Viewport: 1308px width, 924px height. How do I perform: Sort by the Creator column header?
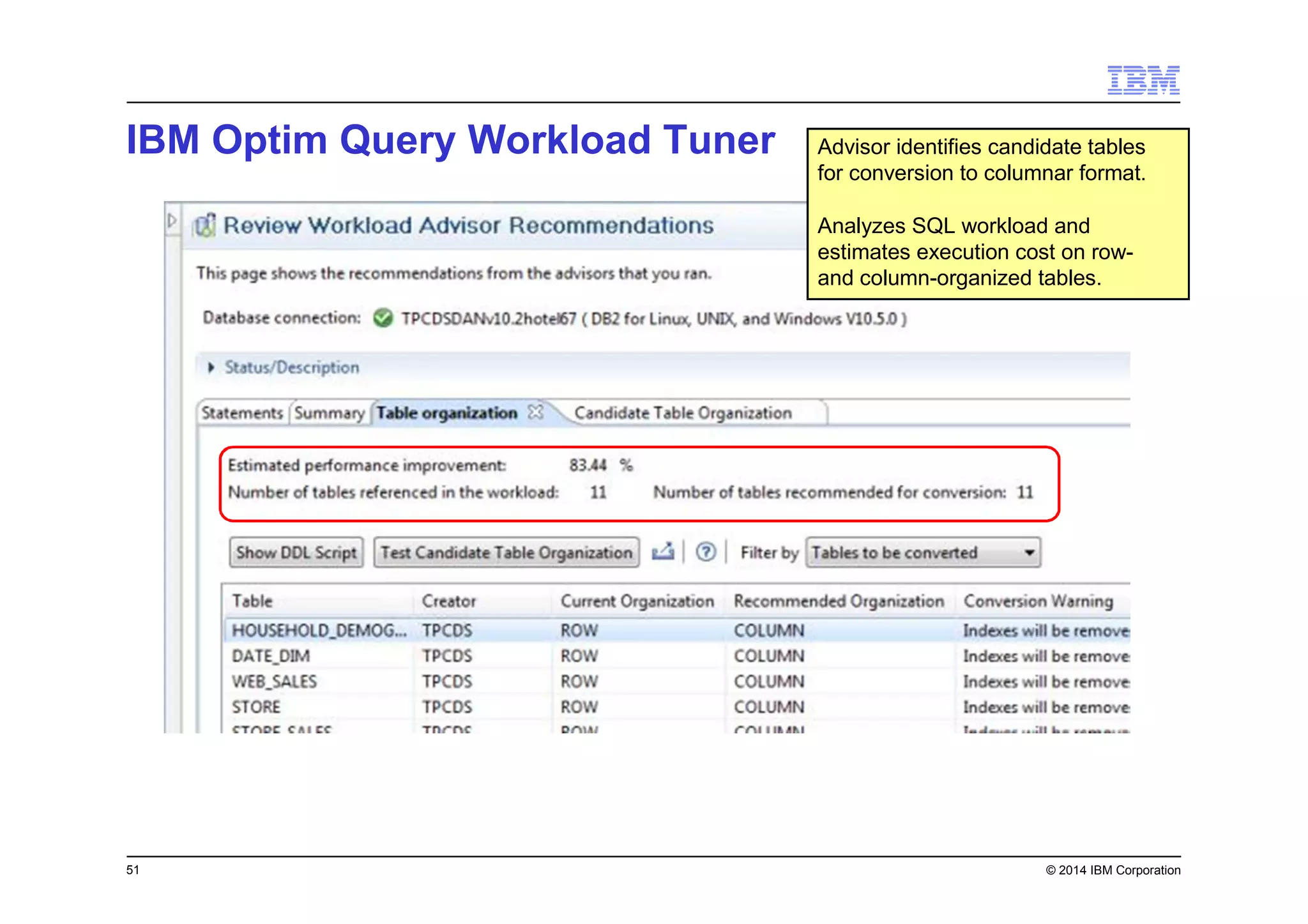449,601
